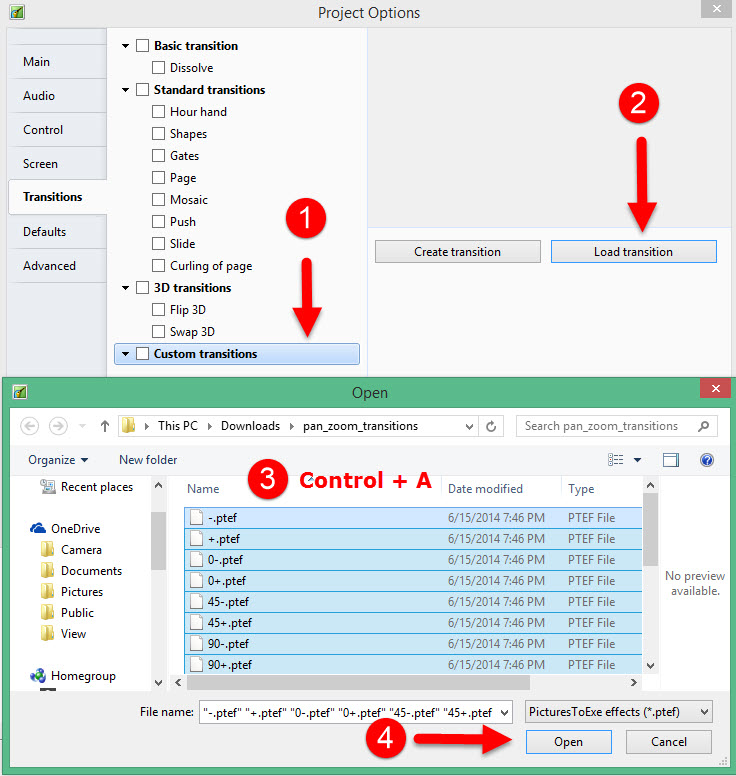The height and width of the screenshot is (776, 736).
Task: Click the Up folder arrow icon
Action: (x=105, y=426)
